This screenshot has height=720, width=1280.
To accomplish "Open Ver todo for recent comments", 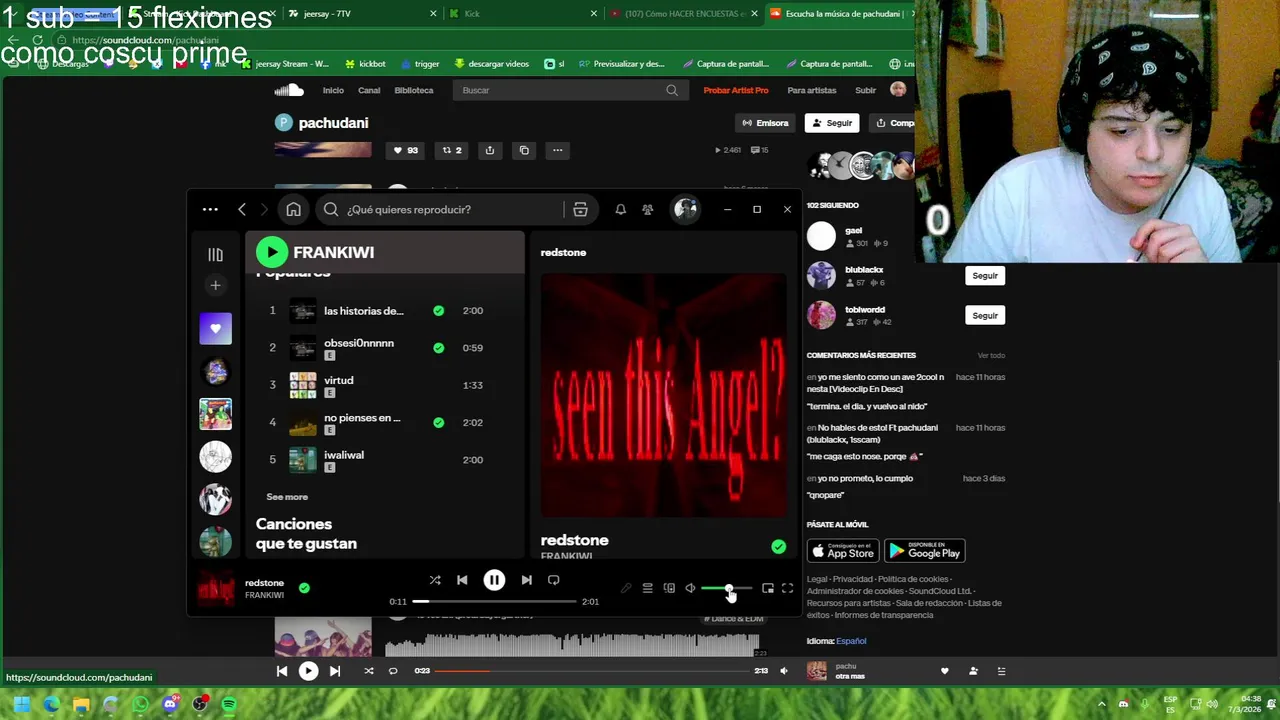I will (991, 355).
